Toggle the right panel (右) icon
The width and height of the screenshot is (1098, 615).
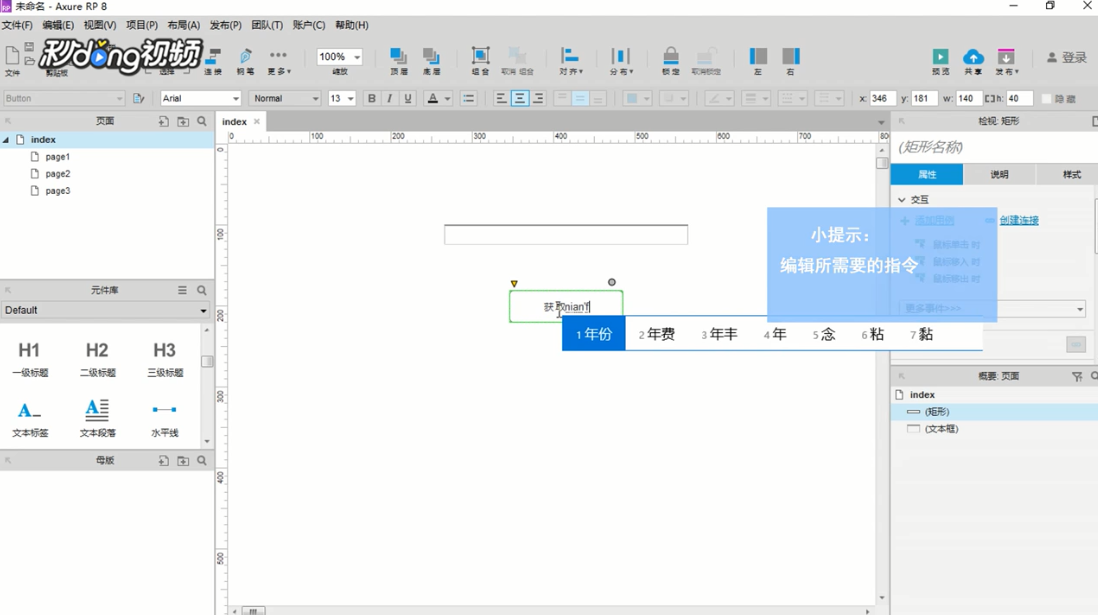pyautogui.click(x=791, y=56)
